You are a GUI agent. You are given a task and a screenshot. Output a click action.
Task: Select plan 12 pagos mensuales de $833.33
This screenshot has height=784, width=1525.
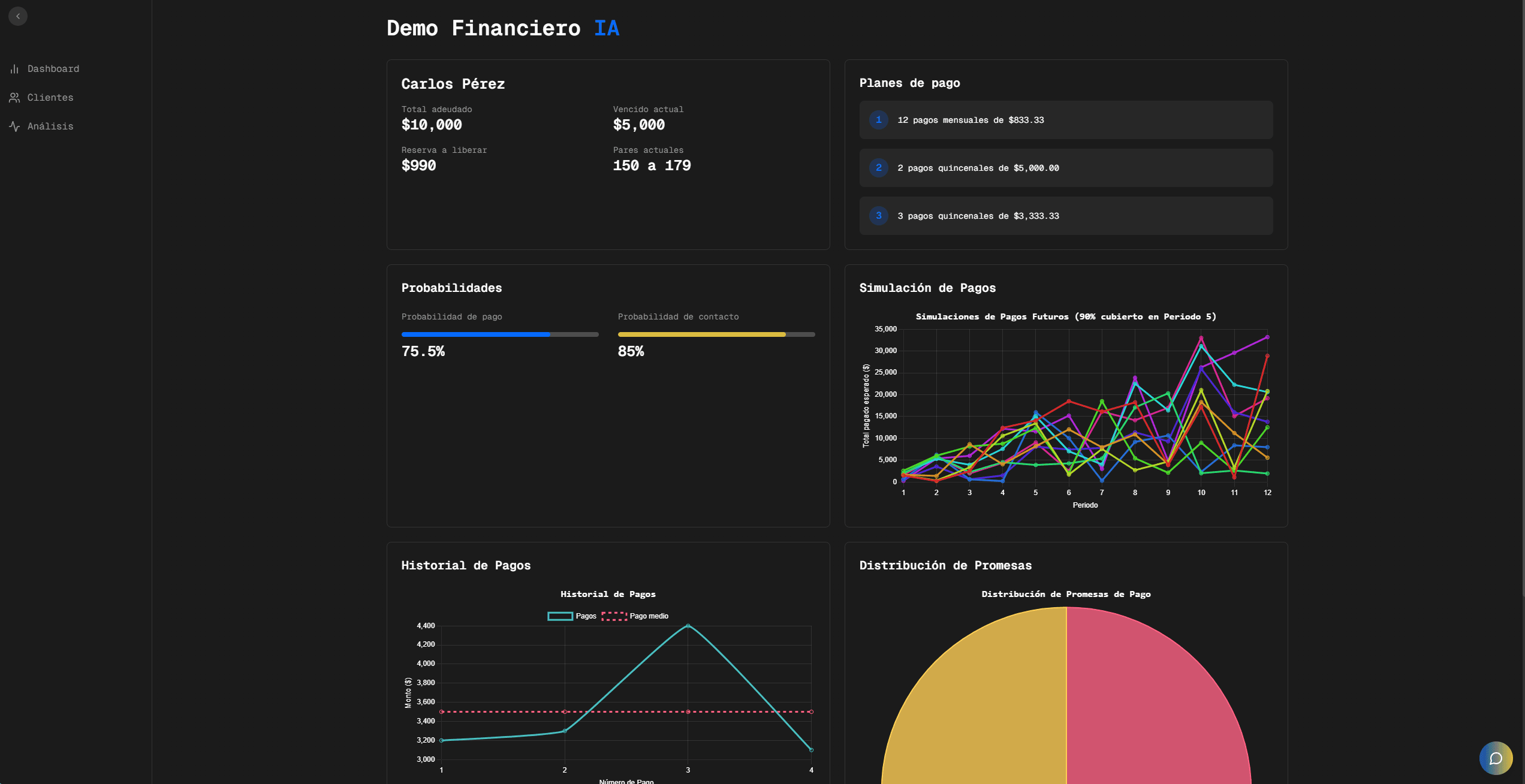(x=1066, y=120)
